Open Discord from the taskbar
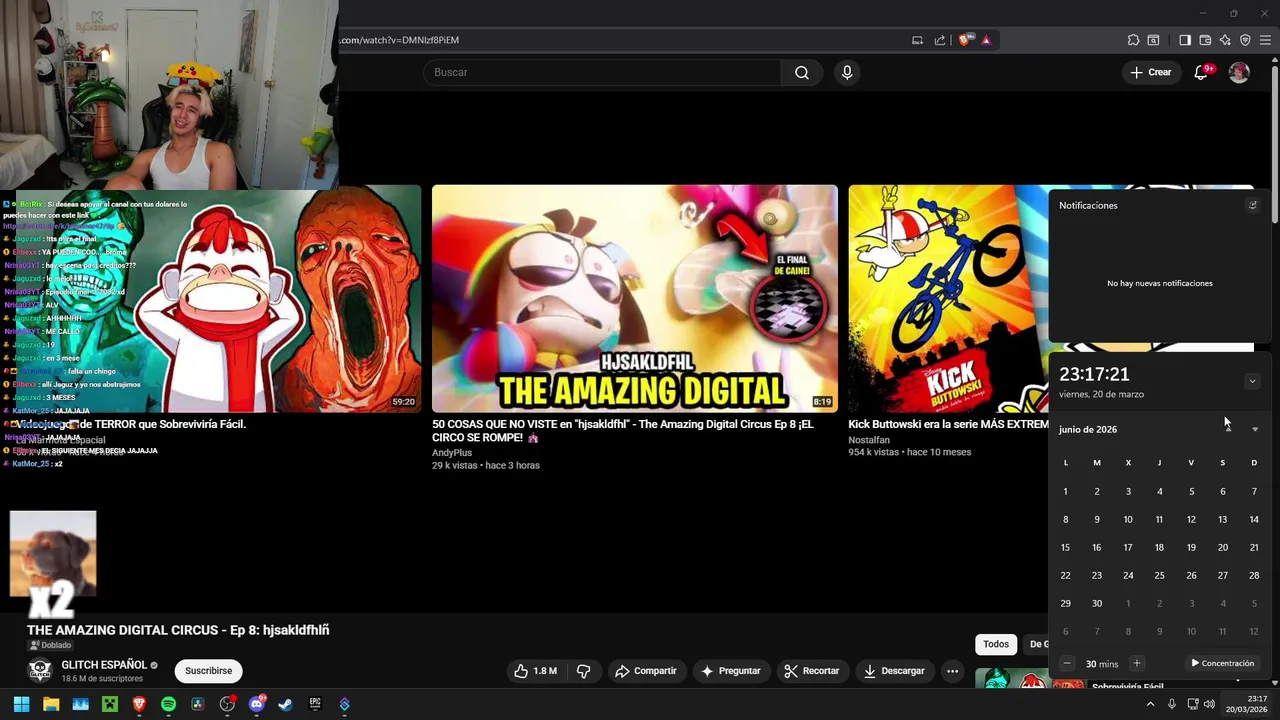This screenshot has height=720, width=1280. click(256, 704)
